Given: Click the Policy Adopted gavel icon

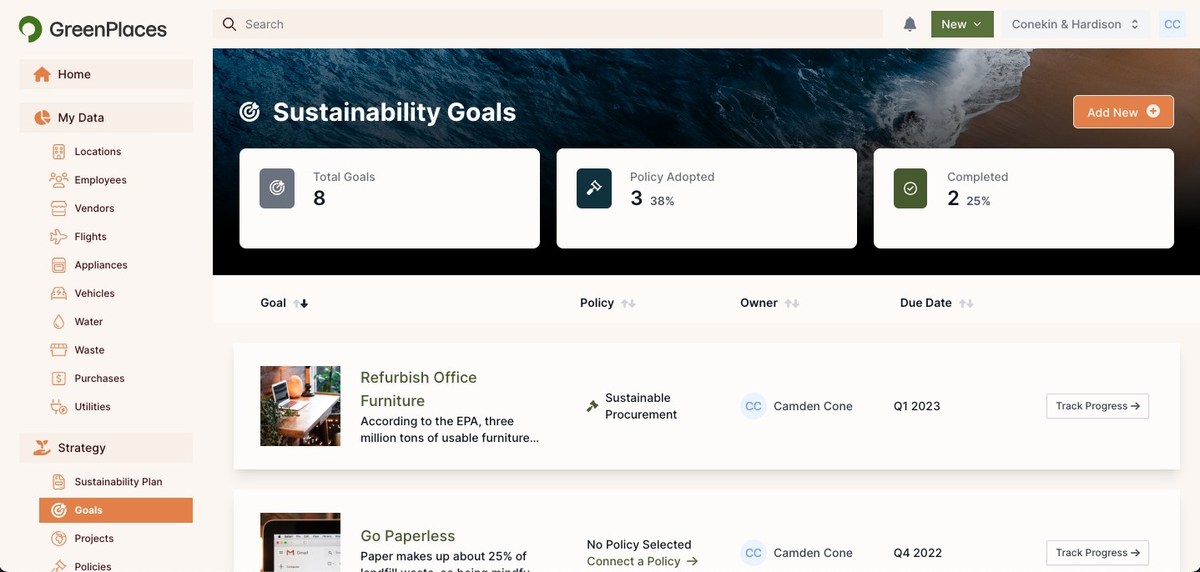Looking at the screenshot, I should (x=594, y=188).
